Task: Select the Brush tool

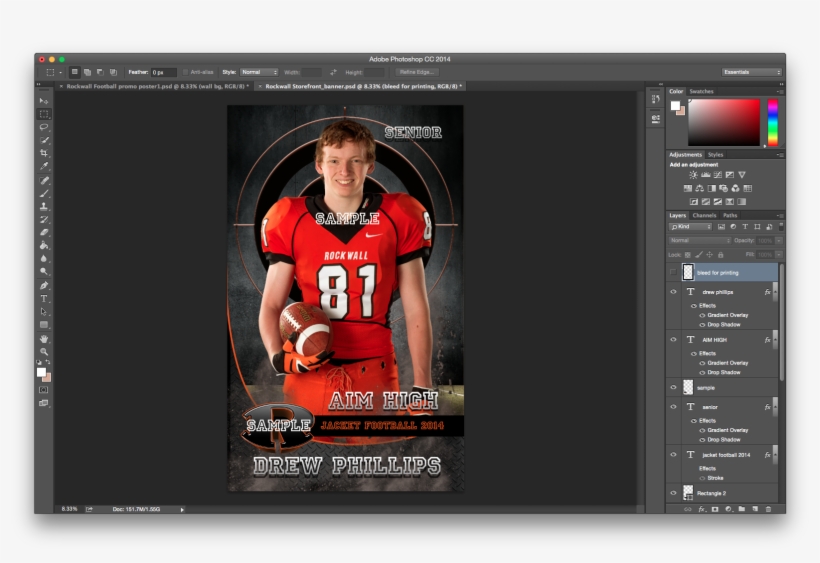Action: (x=44, y=193)
